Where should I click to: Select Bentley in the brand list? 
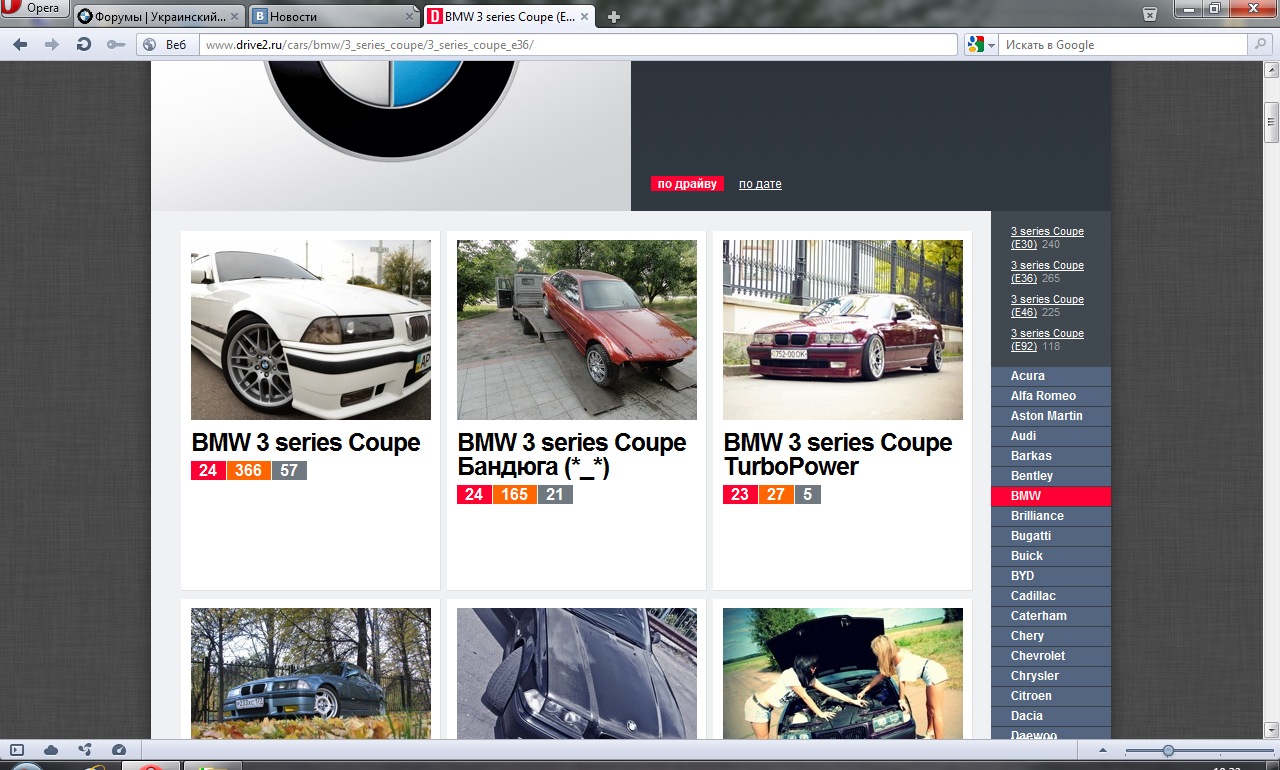click(1051, 476)
